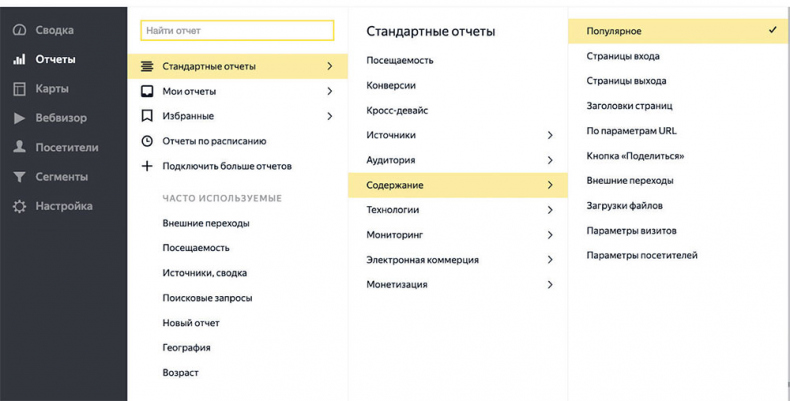Open the Конверсии report
This screenshot has height=401, width=790.
(x=391, y=85)
